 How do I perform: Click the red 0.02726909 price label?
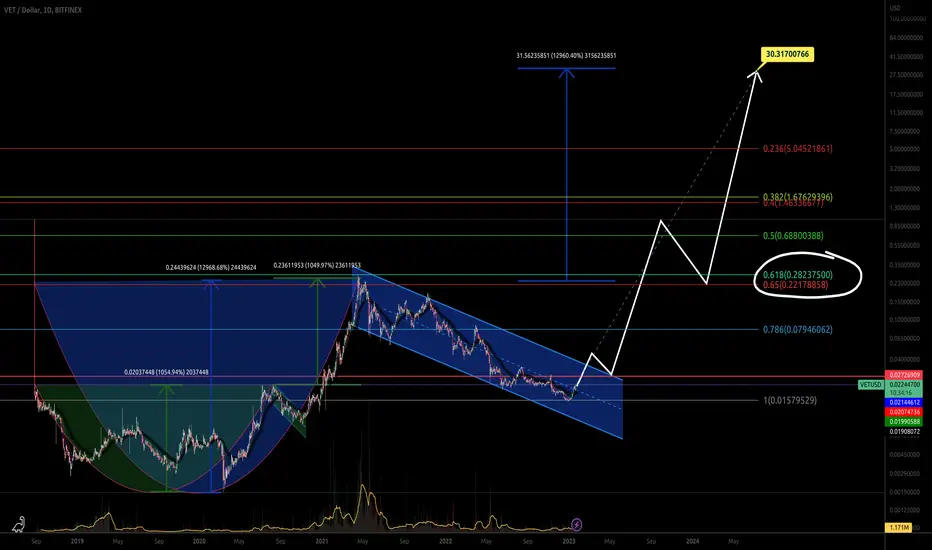(x=904, y=375)
